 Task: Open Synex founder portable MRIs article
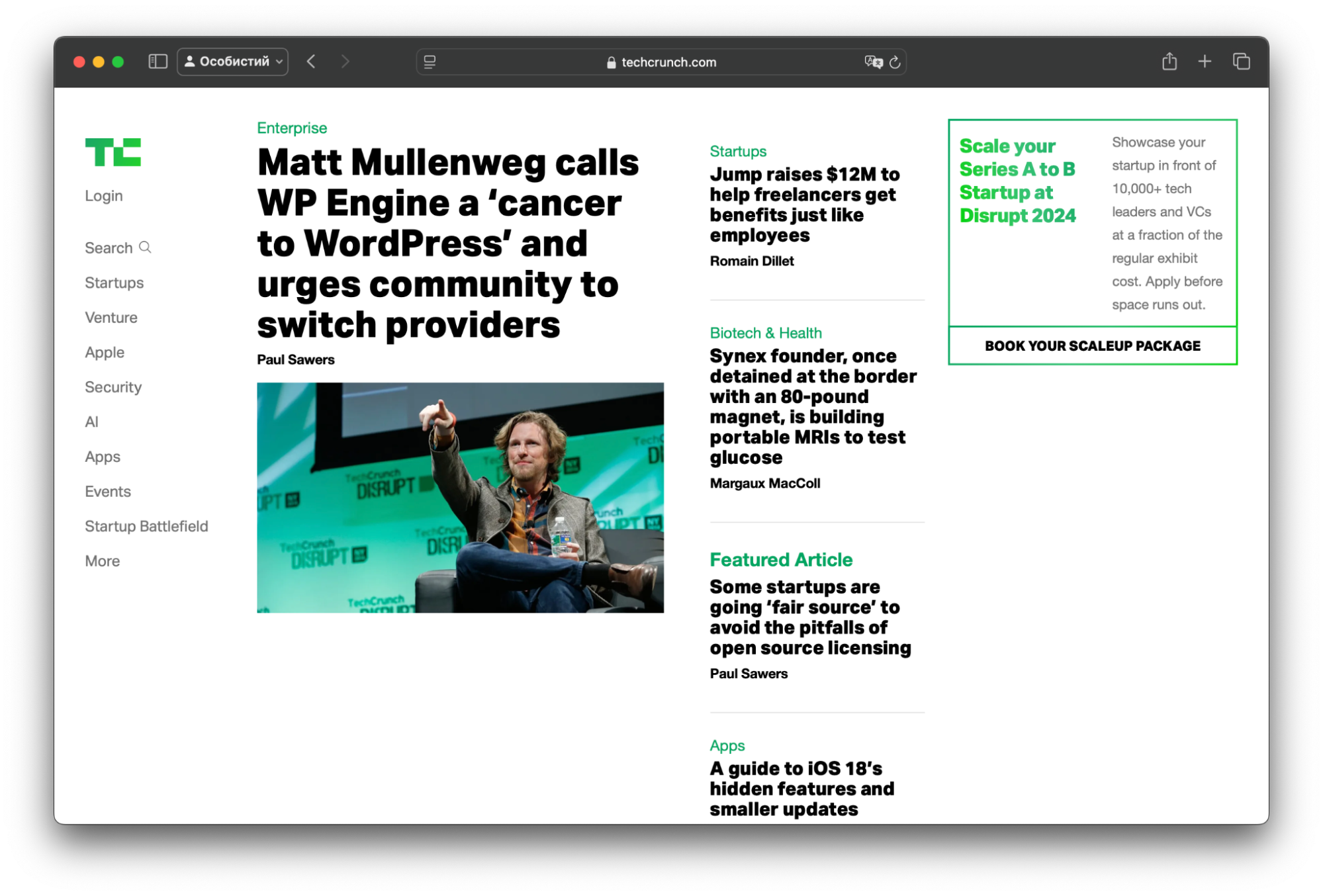(x=813, y=406)
